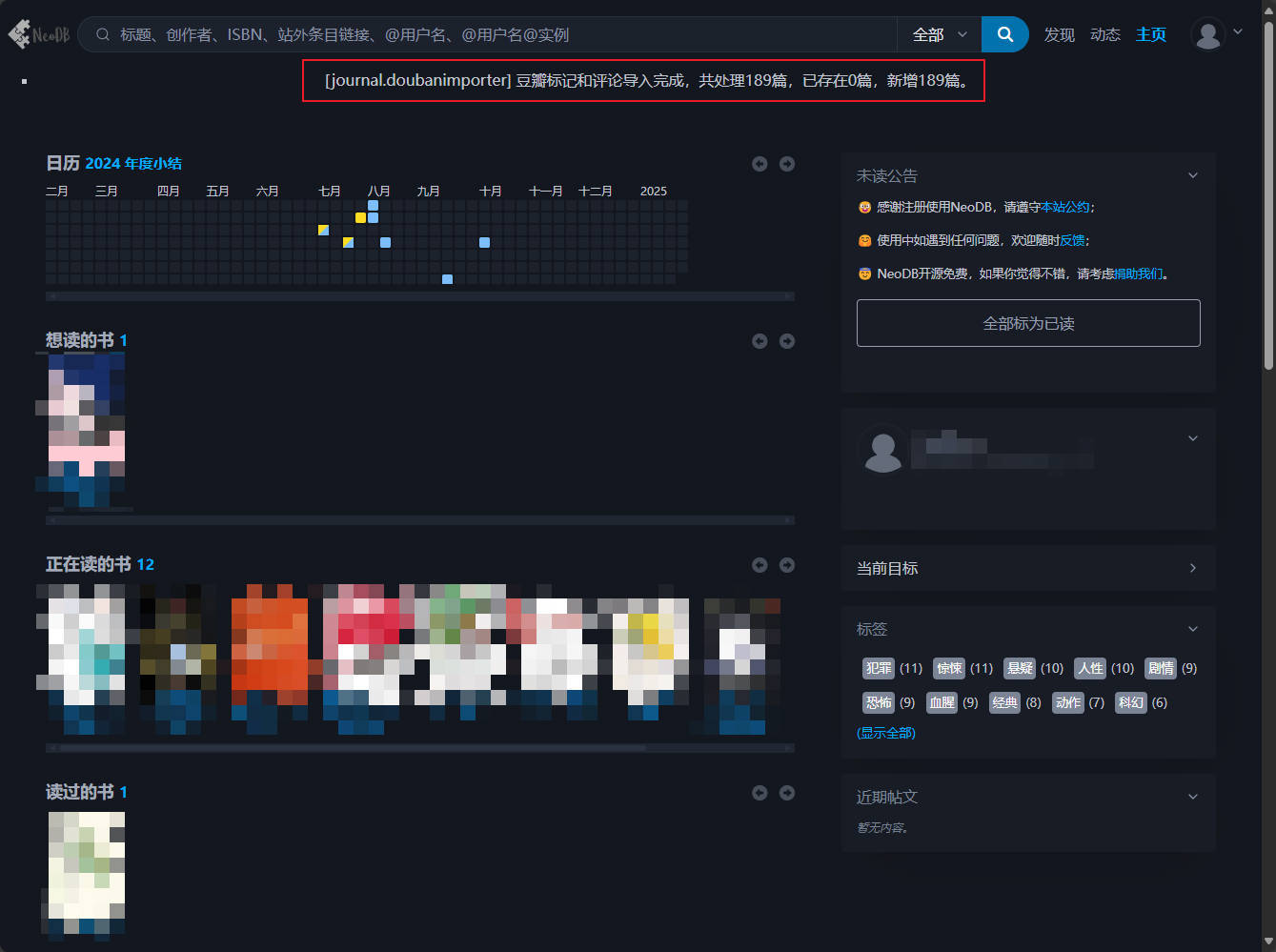This screenshot has height=952, width=1276.
Task: Collapse the 未读公告 panel
Action: pyautogui.click(x=1192, y=175)
